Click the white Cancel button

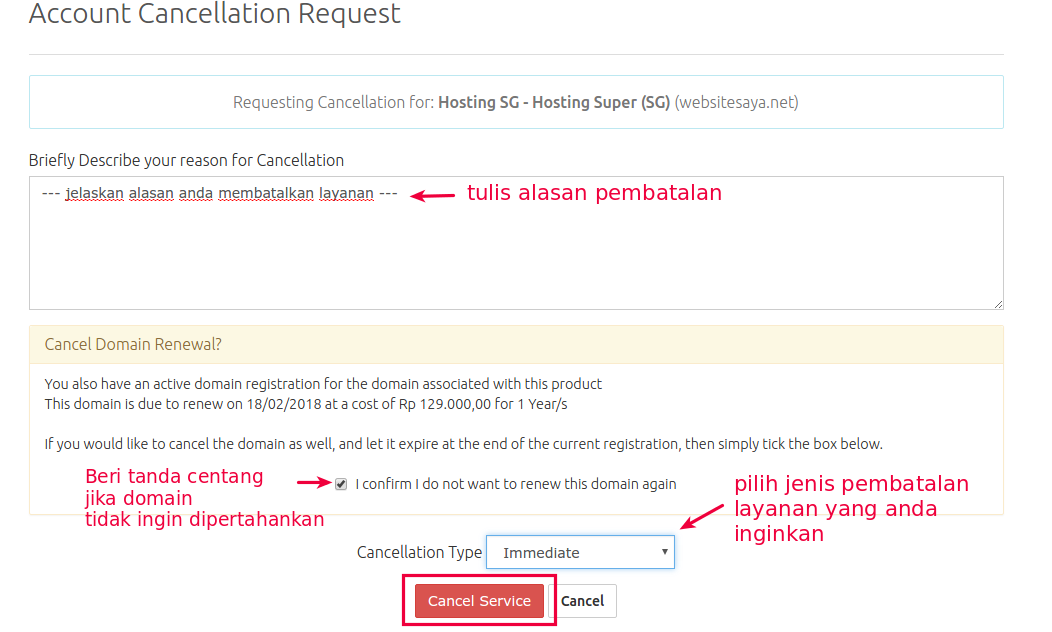pos(582,601)
